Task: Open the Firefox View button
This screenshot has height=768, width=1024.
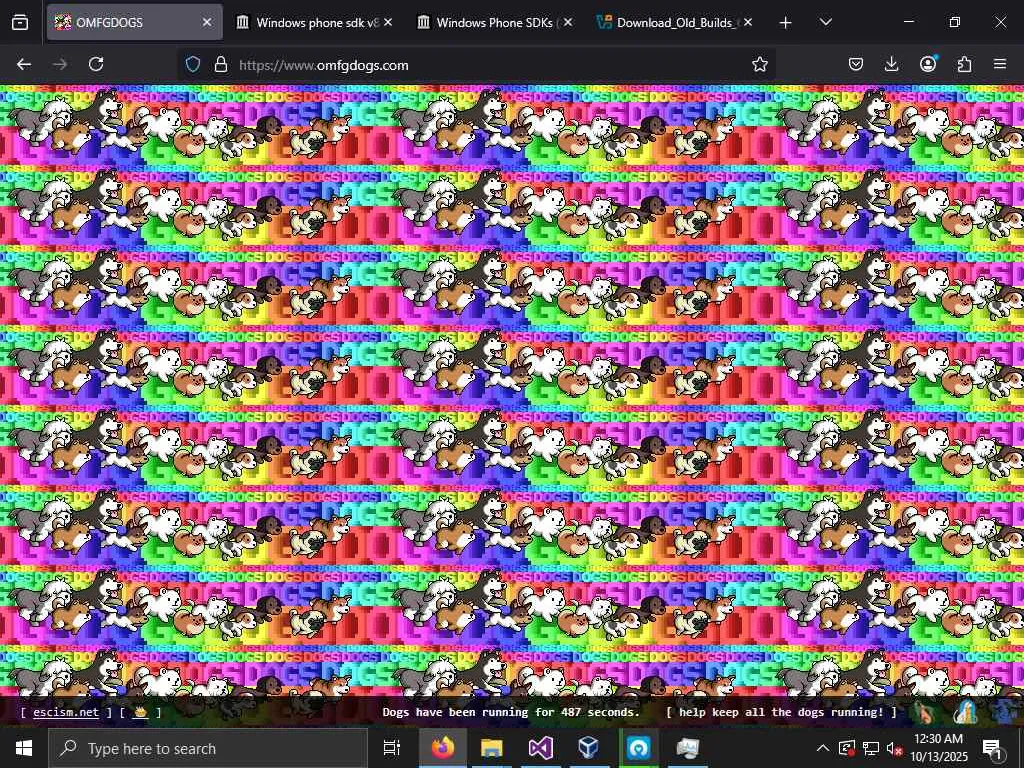Action: coord(20,22)
